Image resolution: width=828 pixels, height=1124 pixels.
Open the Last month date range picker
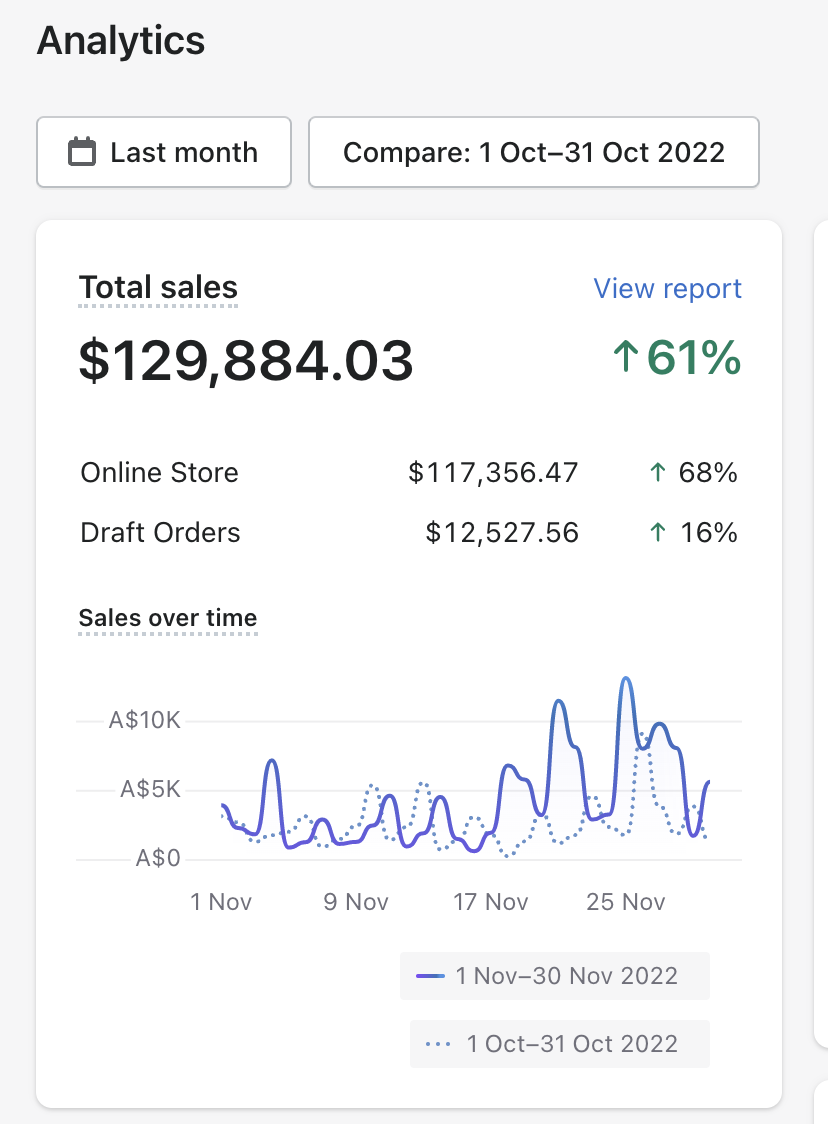pyautogui.click(x=164, y=152)
